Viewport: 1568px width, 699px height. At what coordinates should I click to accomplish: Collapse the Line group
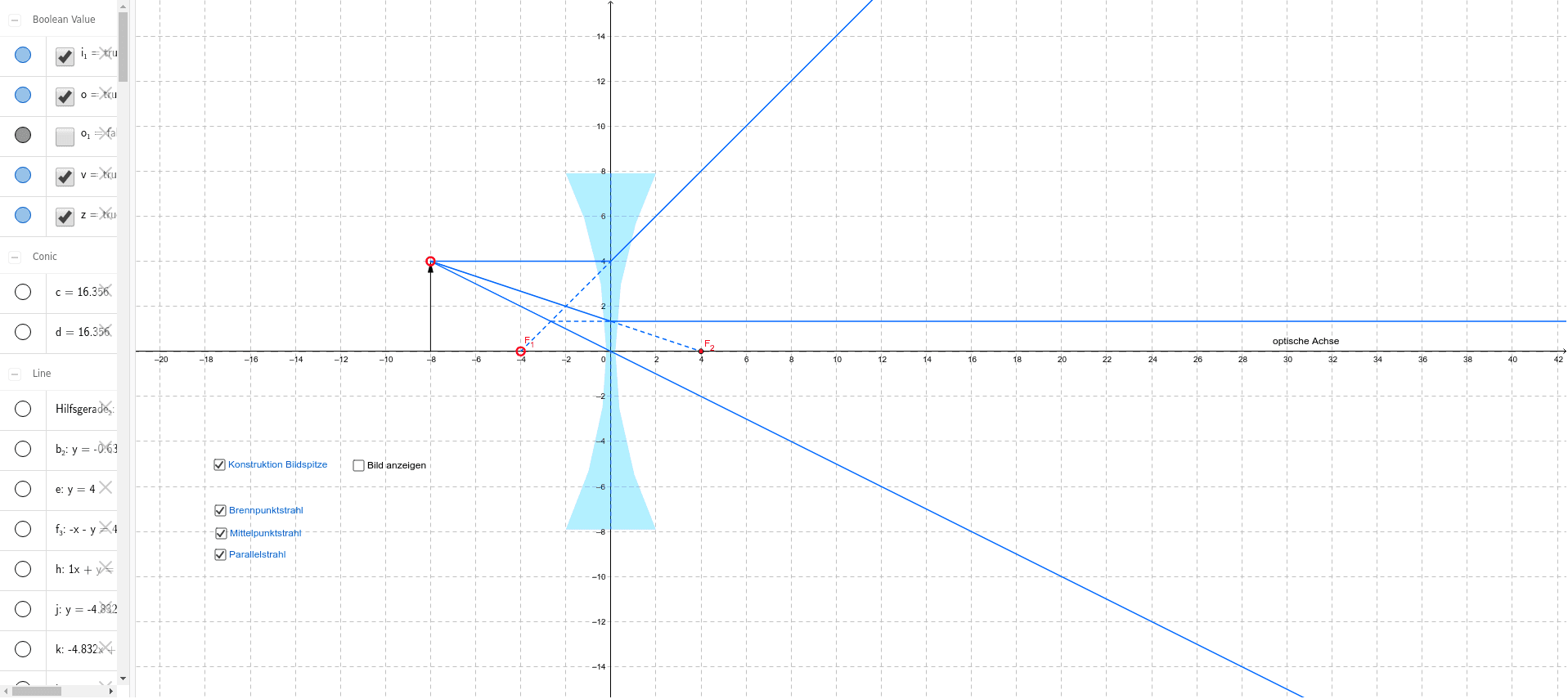(15, 374)
